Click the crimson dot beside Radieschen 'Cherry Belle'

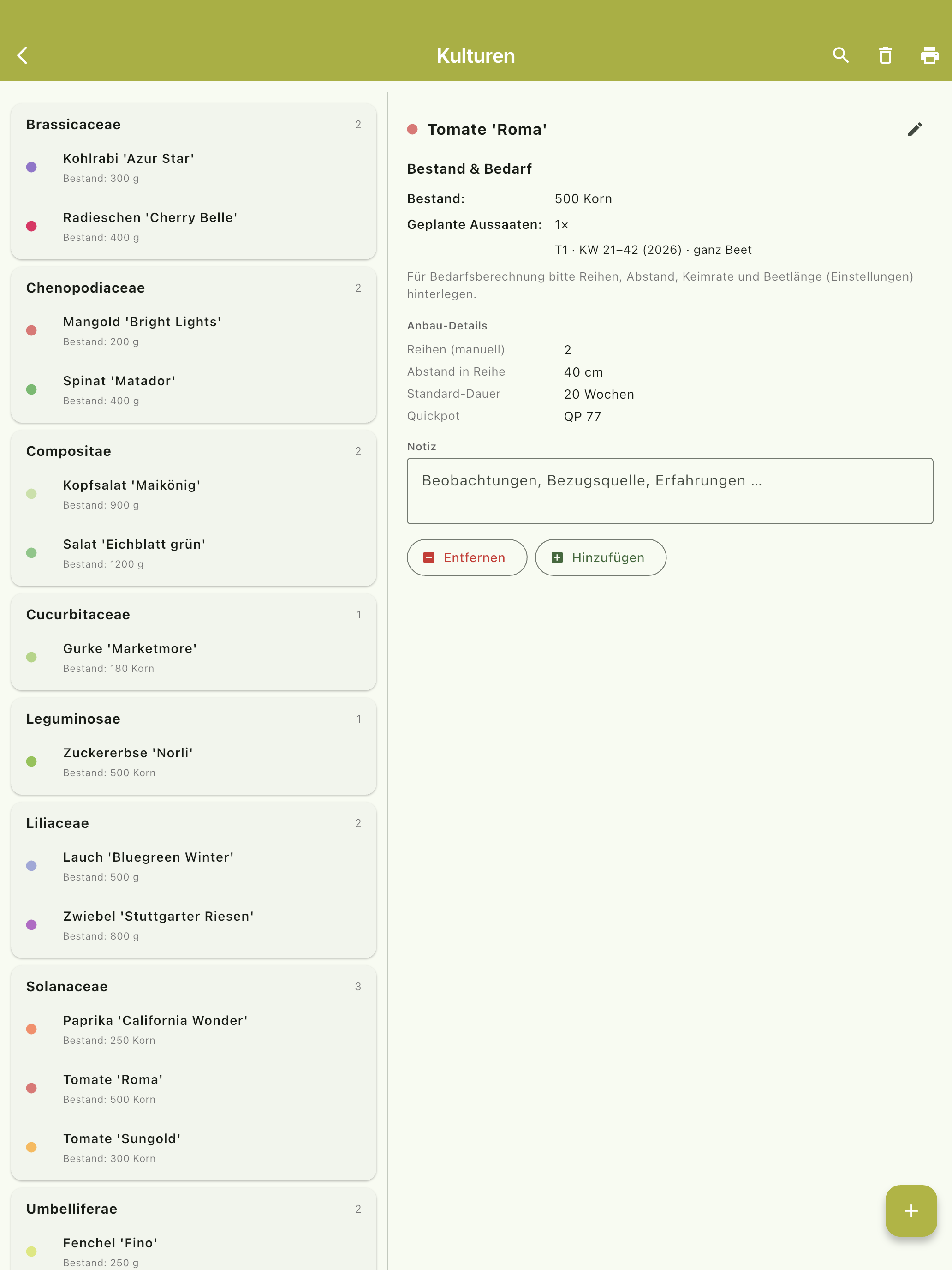click(31, 226)
